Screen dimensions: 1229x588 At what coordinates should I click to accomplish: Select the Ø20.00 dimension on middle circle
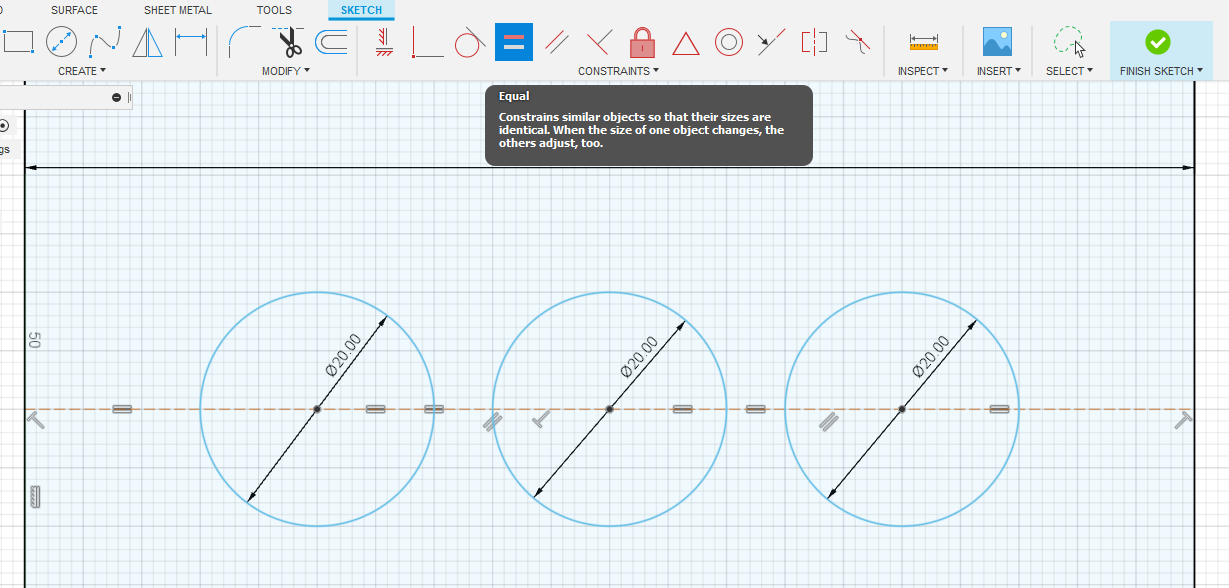[x=639, y=355]
